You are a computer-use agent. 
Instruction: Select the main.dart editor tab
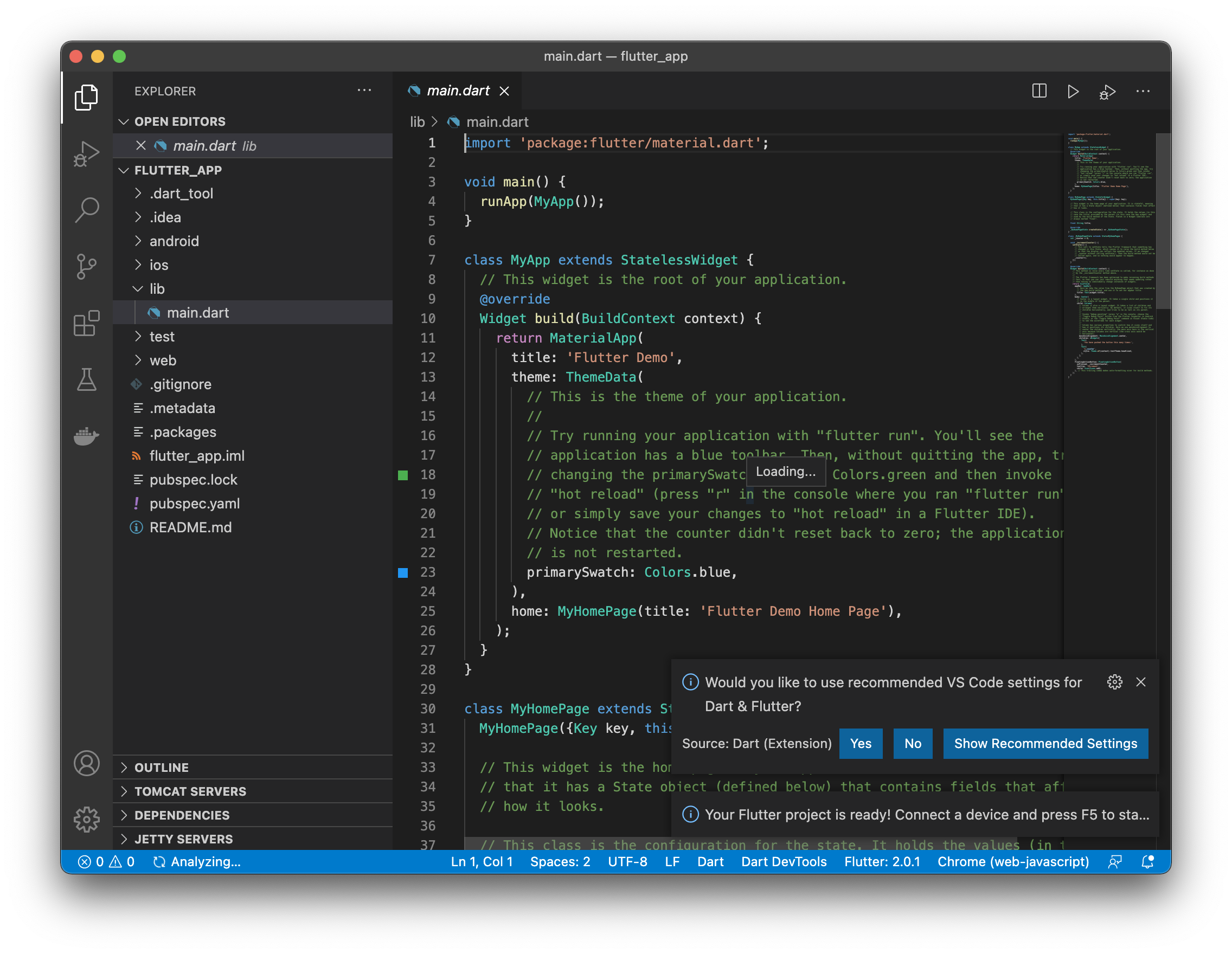tap(457, 91)
